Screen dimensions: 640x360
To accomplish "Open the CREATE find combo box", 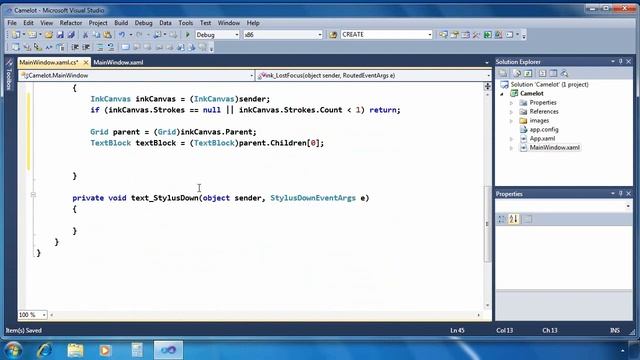I will point(429,35).
